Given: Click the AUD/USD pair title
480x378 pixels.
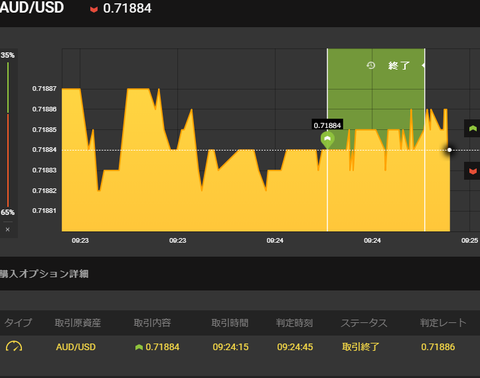Looking at the screenshot, I should [x=32, y=8].
